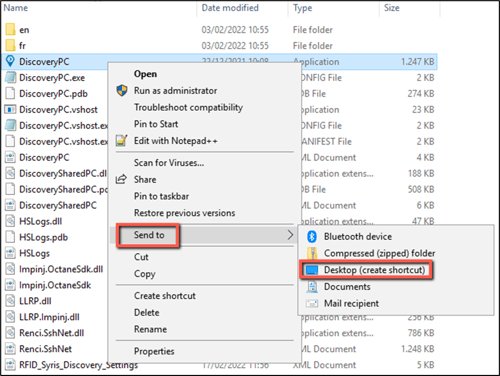Select Pin to taskbar option

click(x=161, y=196)
